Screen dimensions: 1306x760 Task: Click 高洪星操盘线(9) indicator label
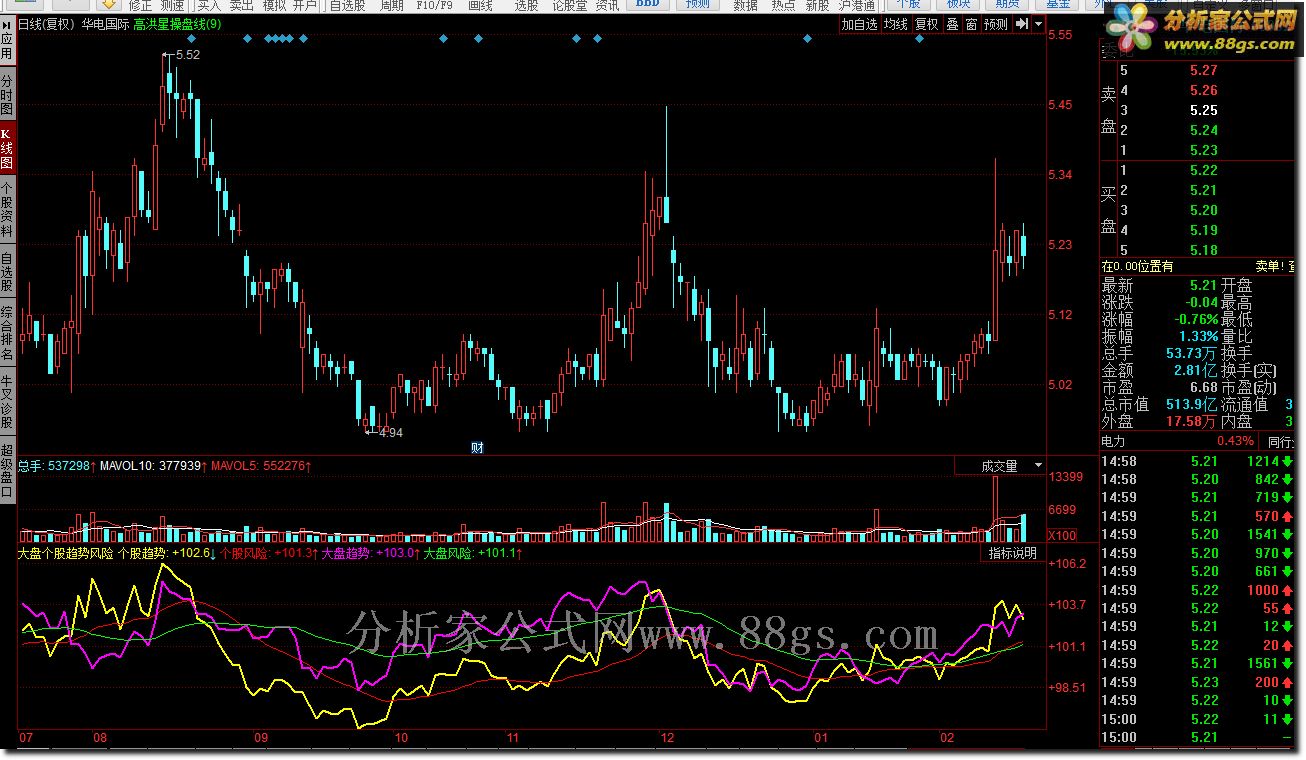click(178, 24)
